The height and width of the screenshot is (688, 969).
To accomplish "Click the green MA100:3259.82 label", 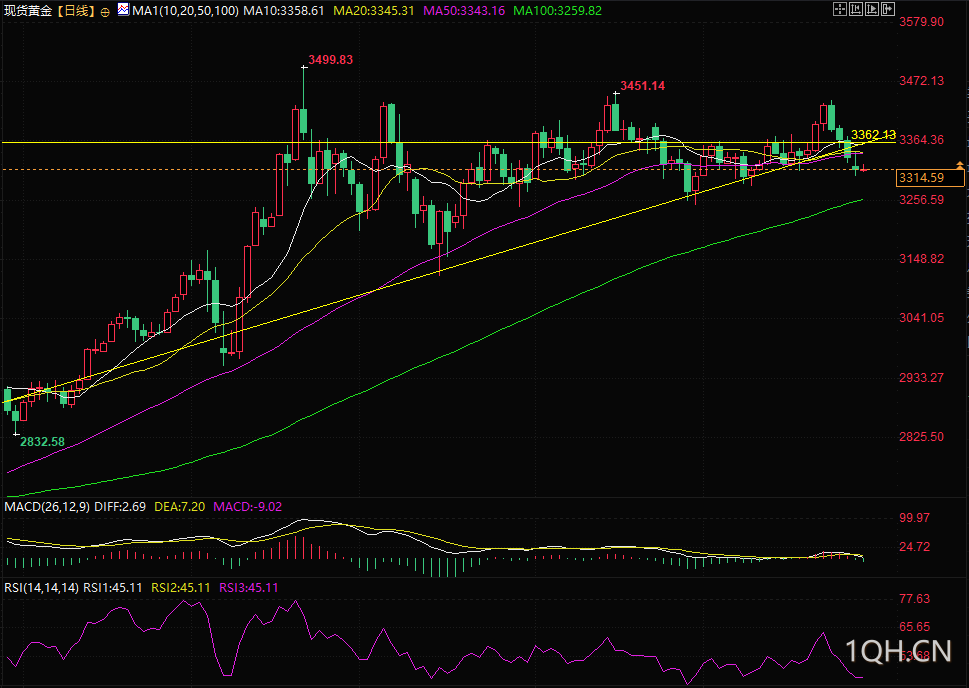I will point(557,11).
